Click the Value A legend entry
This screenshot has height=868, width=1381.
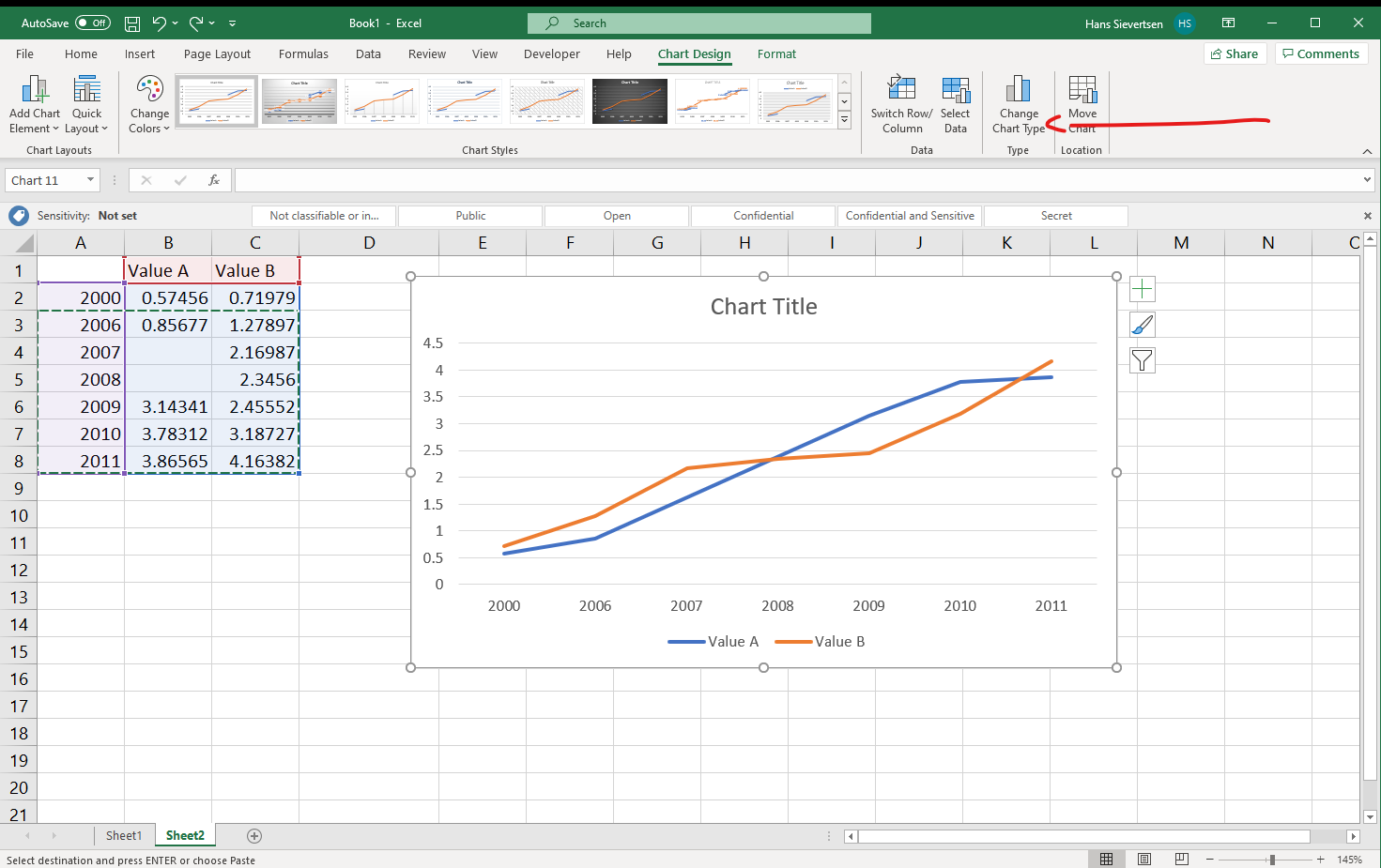point(713,642)
